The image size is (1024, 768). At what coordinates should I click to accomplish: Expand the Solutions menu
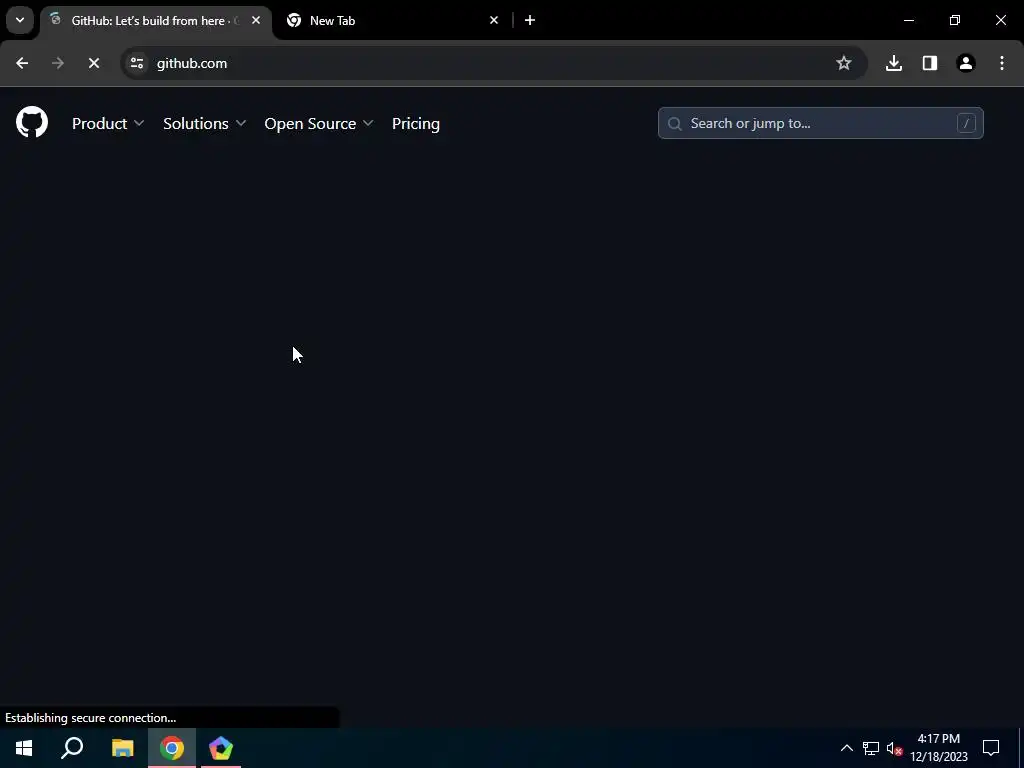[x=204, y=123]
